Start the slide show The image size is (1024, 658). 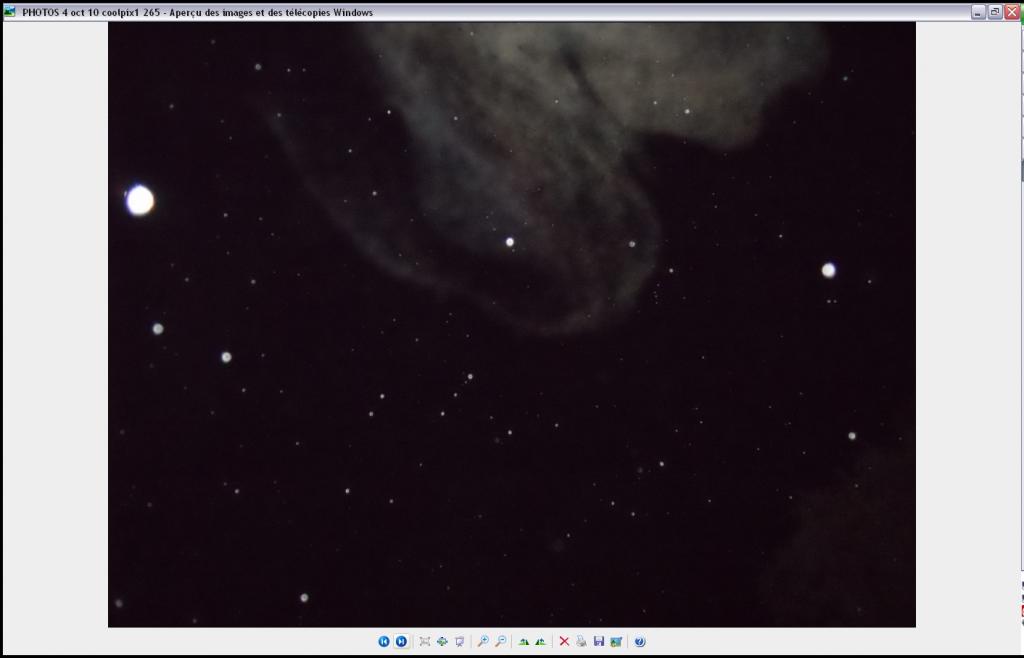click(x=460, y=642)
